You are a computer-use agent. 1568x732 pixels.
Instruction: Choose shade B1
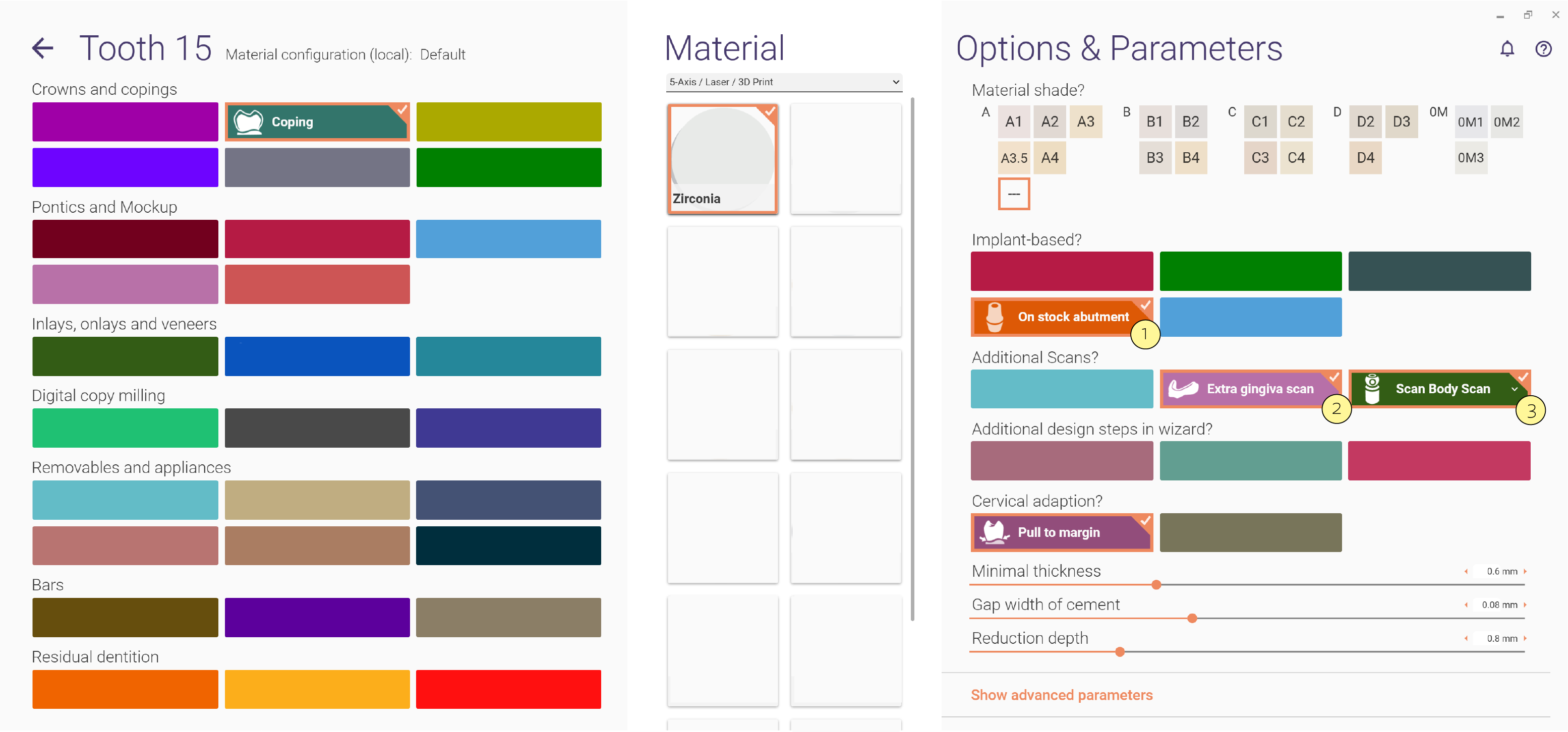pos(1155,121)
